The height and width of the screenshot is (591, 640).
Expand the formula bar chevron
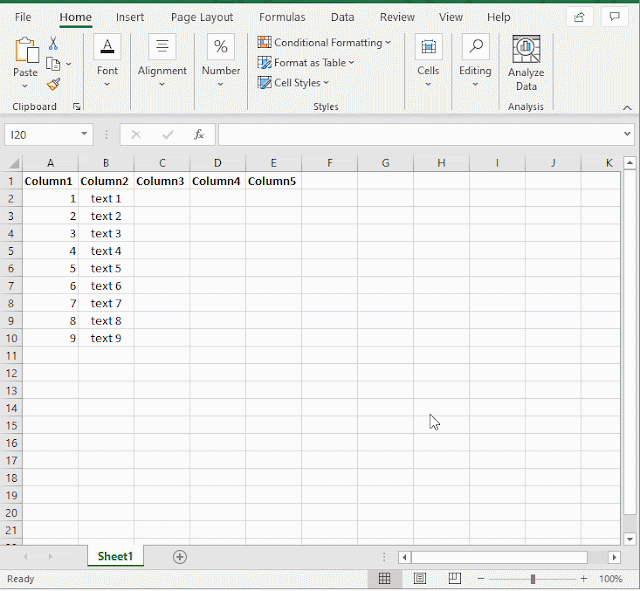pos(627,134)
